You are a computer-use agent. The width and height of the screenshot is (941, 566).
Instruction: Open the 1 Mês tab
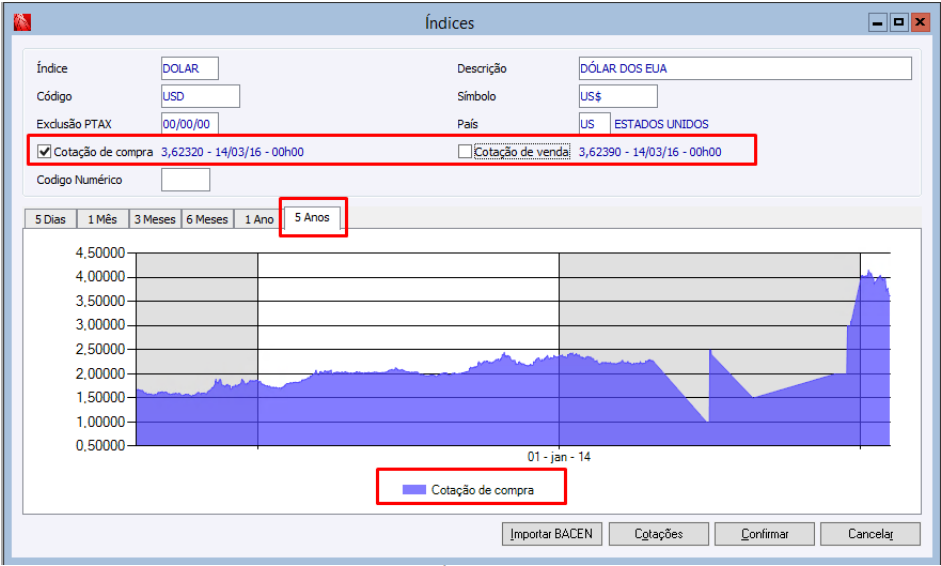[x=102, y=219]
